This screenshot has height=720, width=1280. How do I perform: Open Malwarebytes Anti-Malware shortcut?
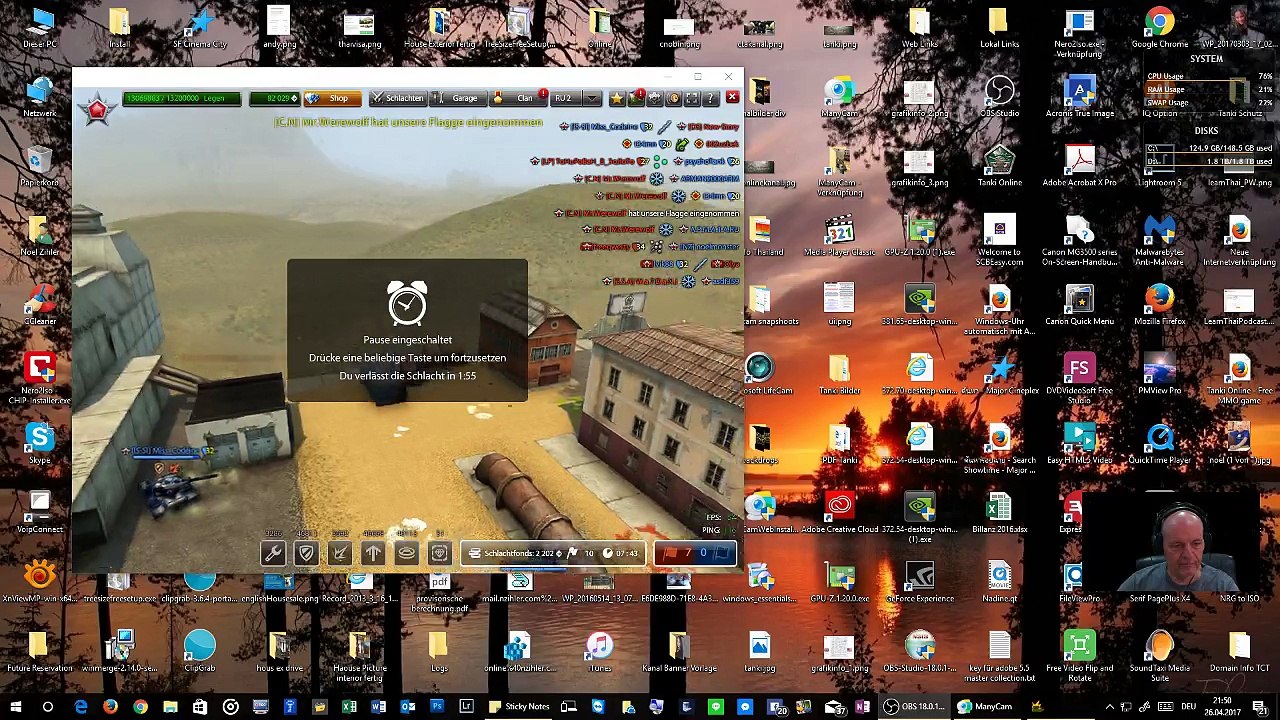pos(1160,241)
